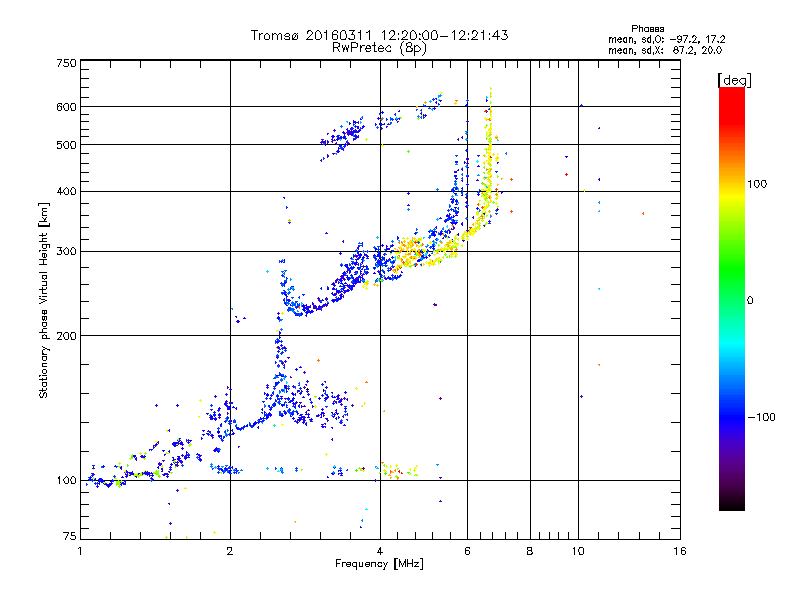This screenshot has height=600, width=800.
Task: Click the frequency axis tick label '16'
Action: click(x=680, y=551)
